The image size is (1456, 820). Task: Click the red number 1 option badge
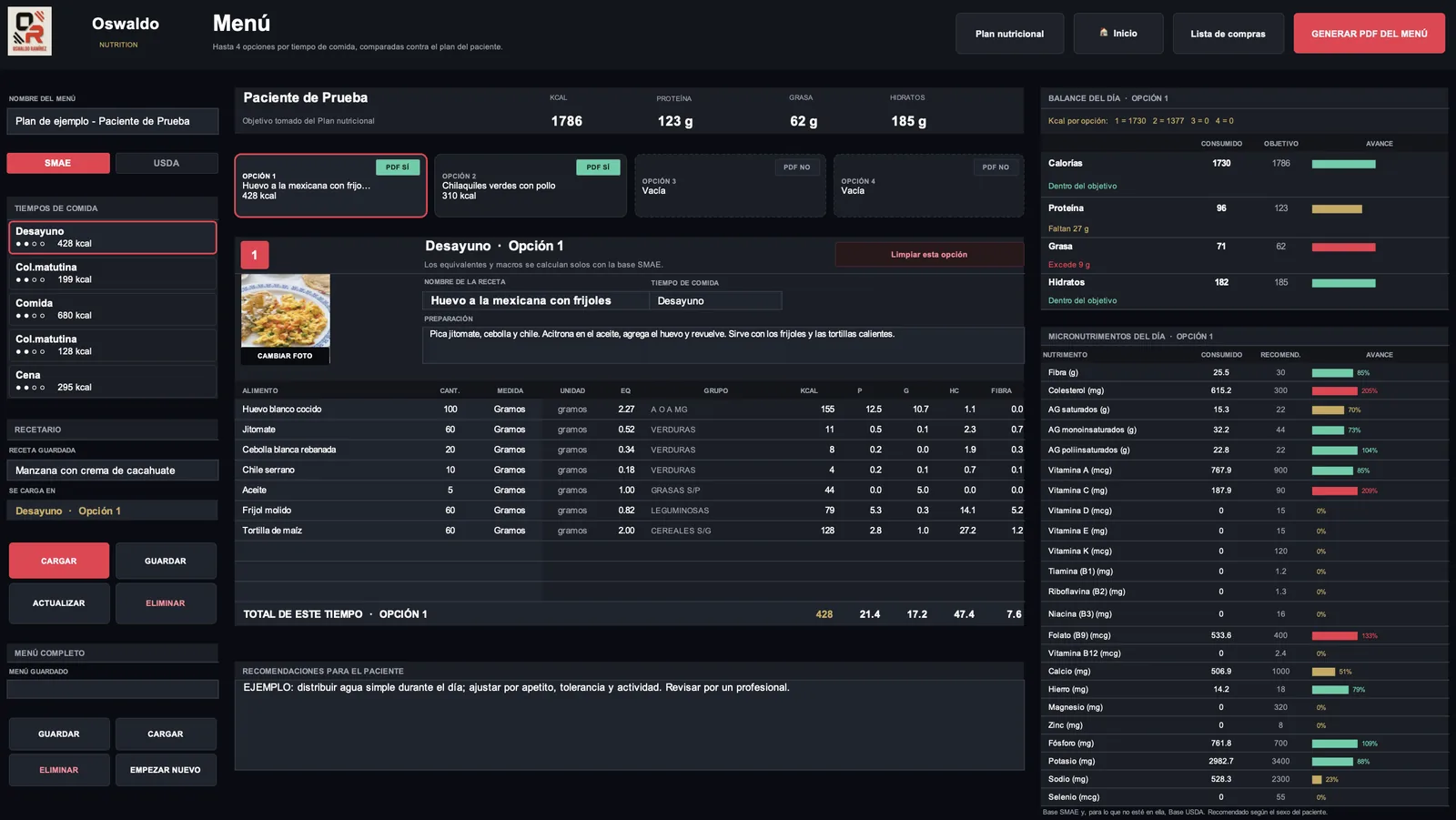click(x=254, y=255)
